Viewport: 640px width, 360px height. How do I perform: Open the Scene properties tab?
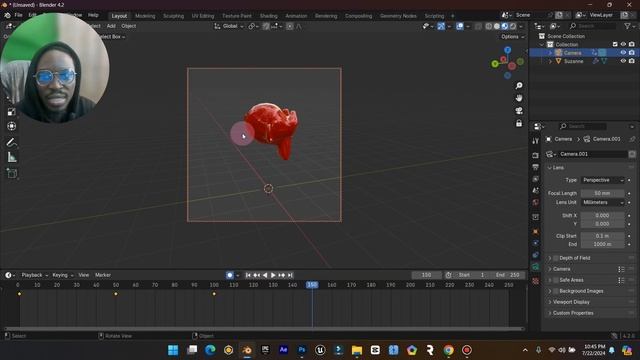coord(536,190)
